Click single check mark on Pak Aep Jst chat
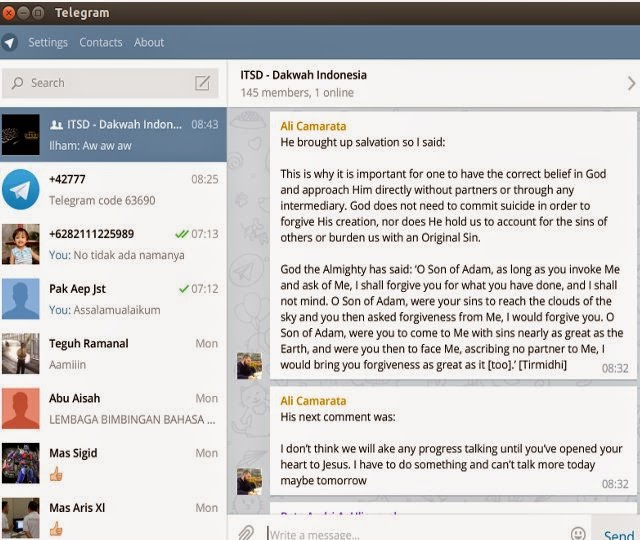Screen dimensions: 640x540 [184, 289]
